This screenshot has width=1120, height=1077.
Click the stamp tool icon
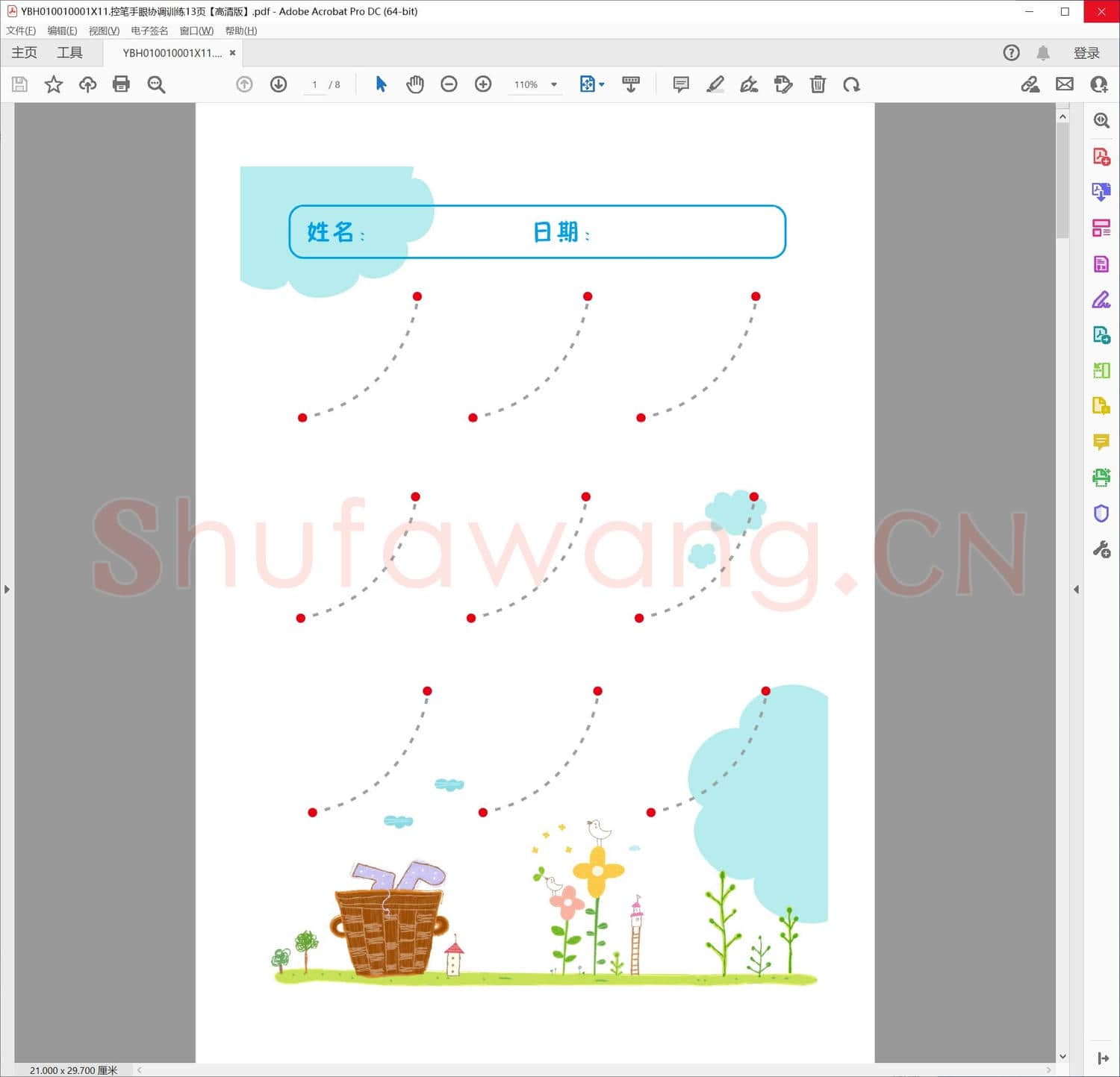click(783, 84)
